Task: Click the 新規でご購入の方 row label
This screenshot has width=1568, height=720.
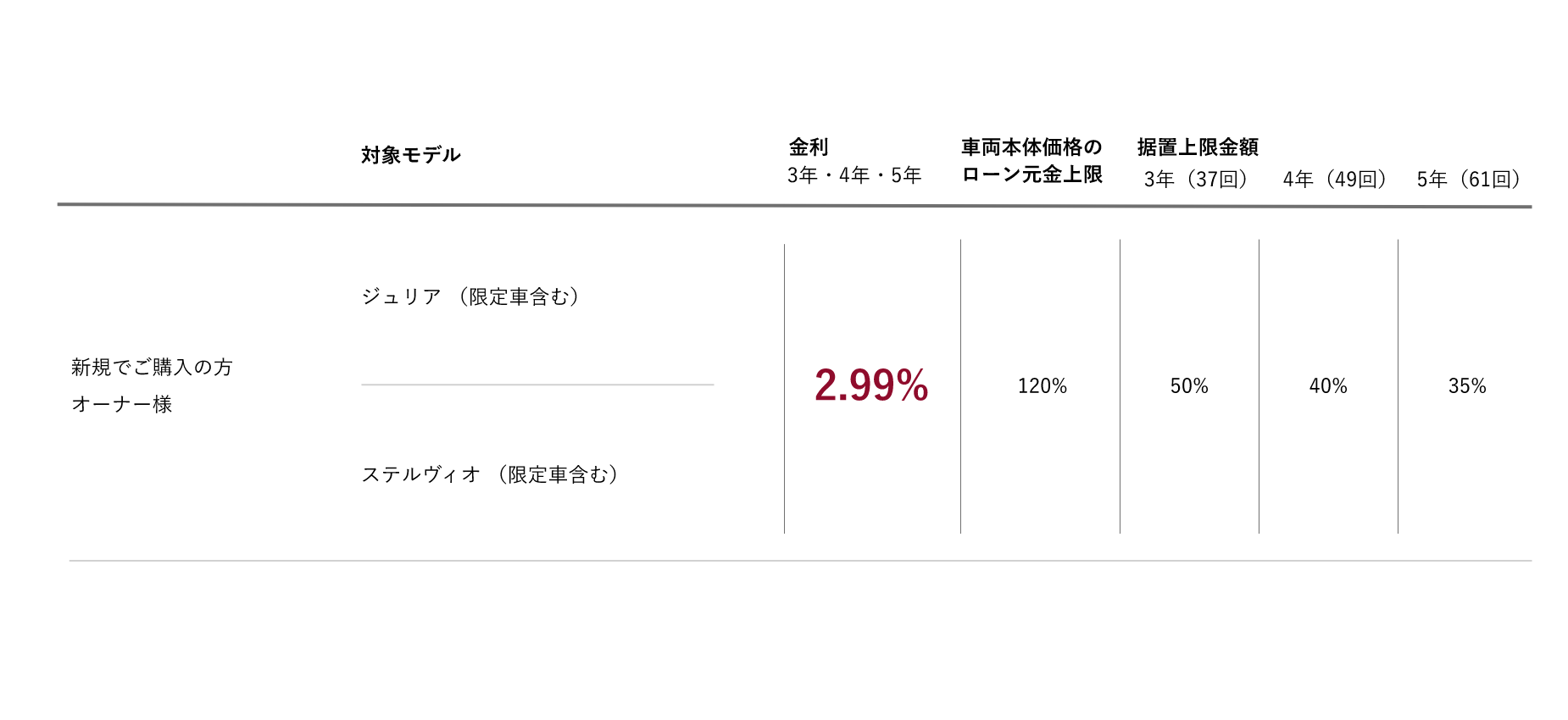Action: [152, 367]
